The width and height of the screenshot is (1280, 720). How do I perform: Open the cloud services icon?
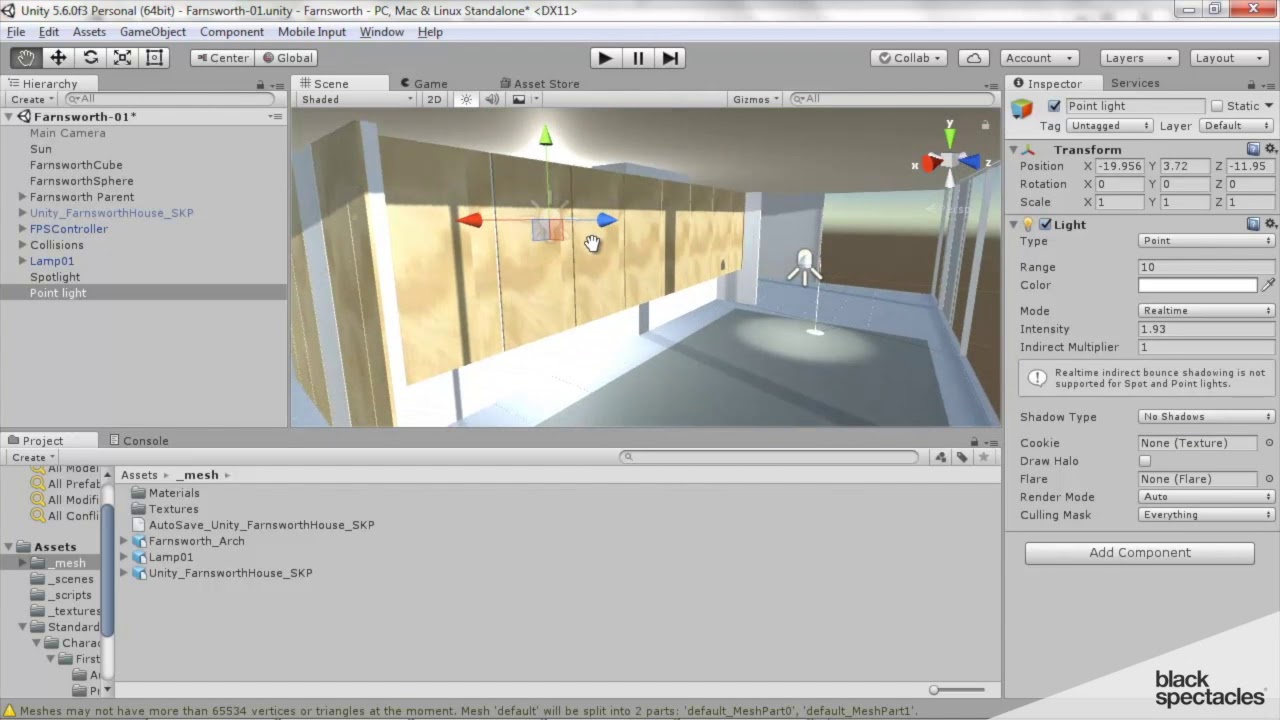[x=973, y=58]
